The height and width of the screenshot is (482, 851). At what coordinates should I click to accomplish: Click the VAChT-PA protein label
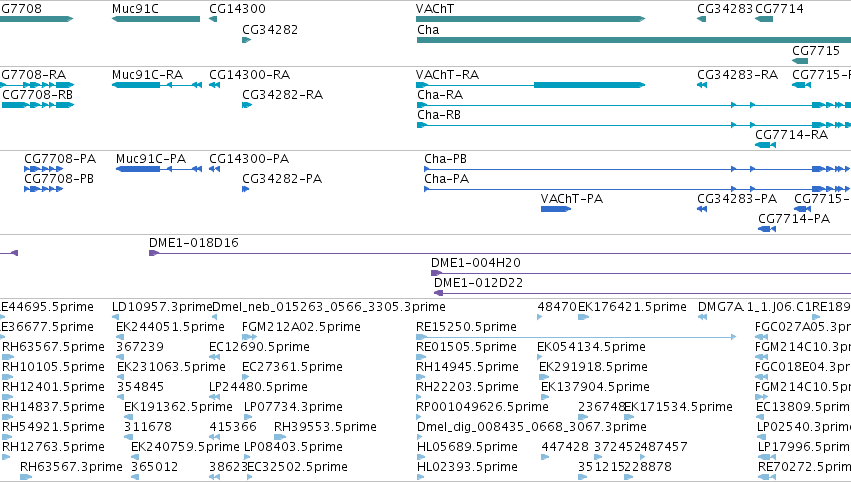click(x=571, y=199)
